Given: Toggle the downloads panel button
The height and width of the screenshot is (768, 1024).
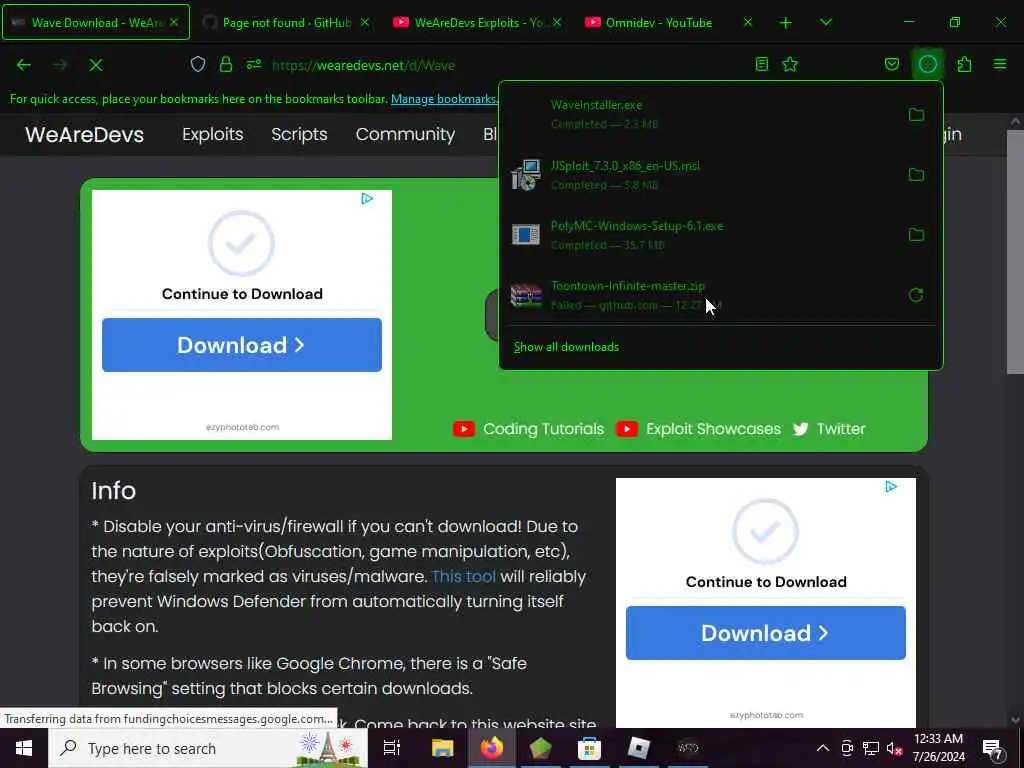Looking at the screenshot, I should click(927, 64).
